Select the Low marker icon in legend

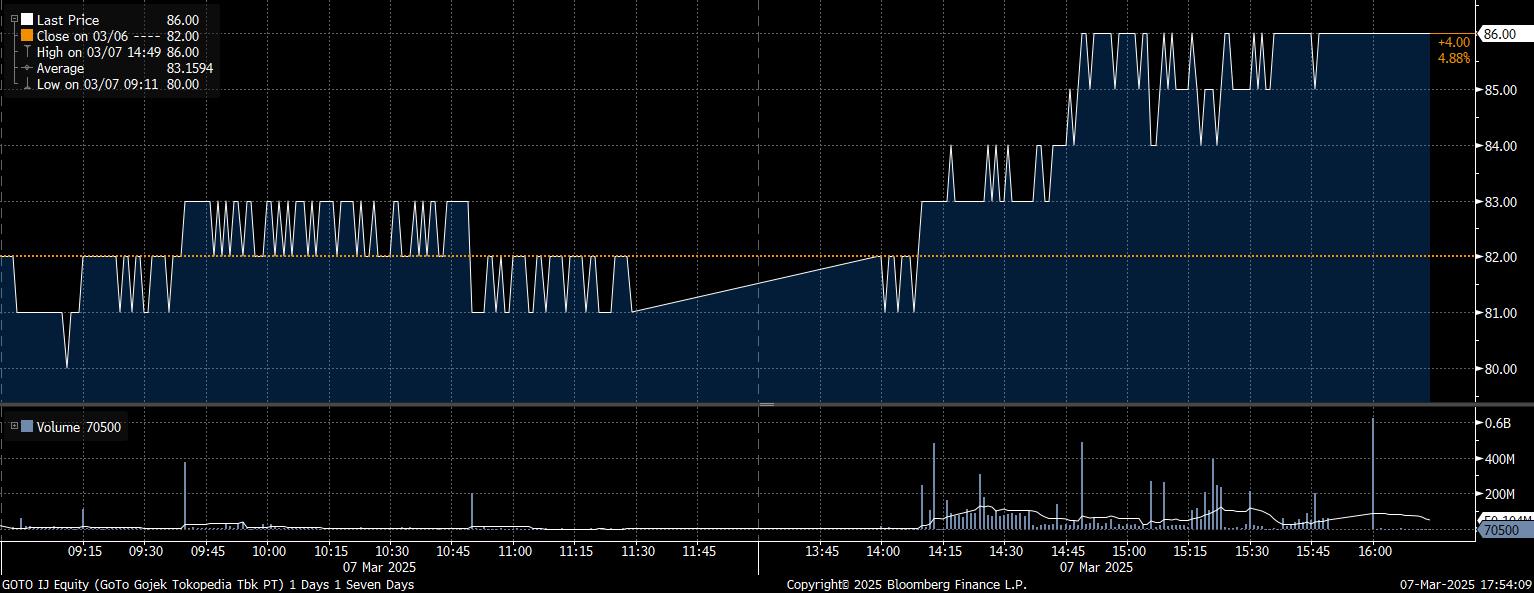[x=27, y=85]
